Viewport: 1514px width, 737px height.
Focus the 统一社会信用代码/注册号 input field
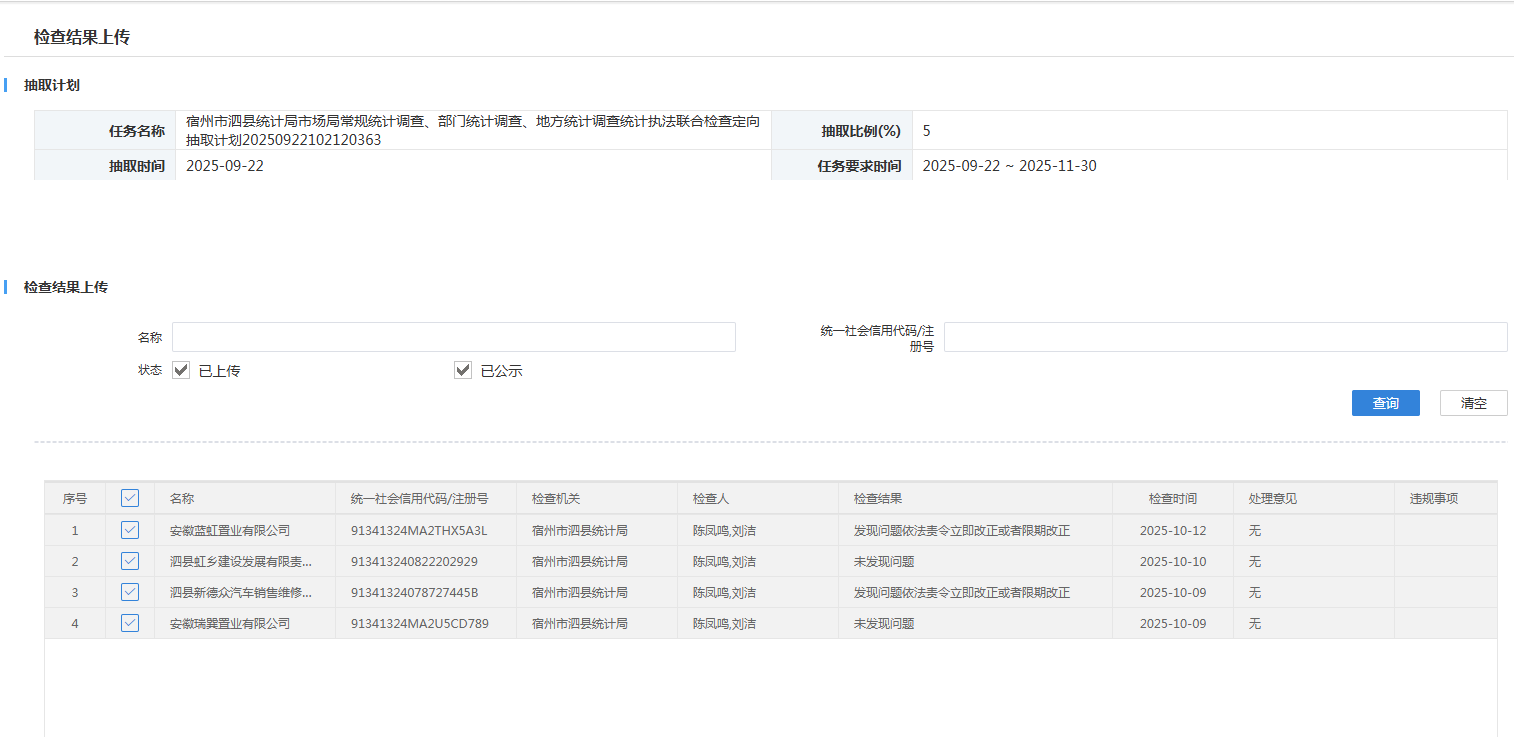(x=1225, y=337)
